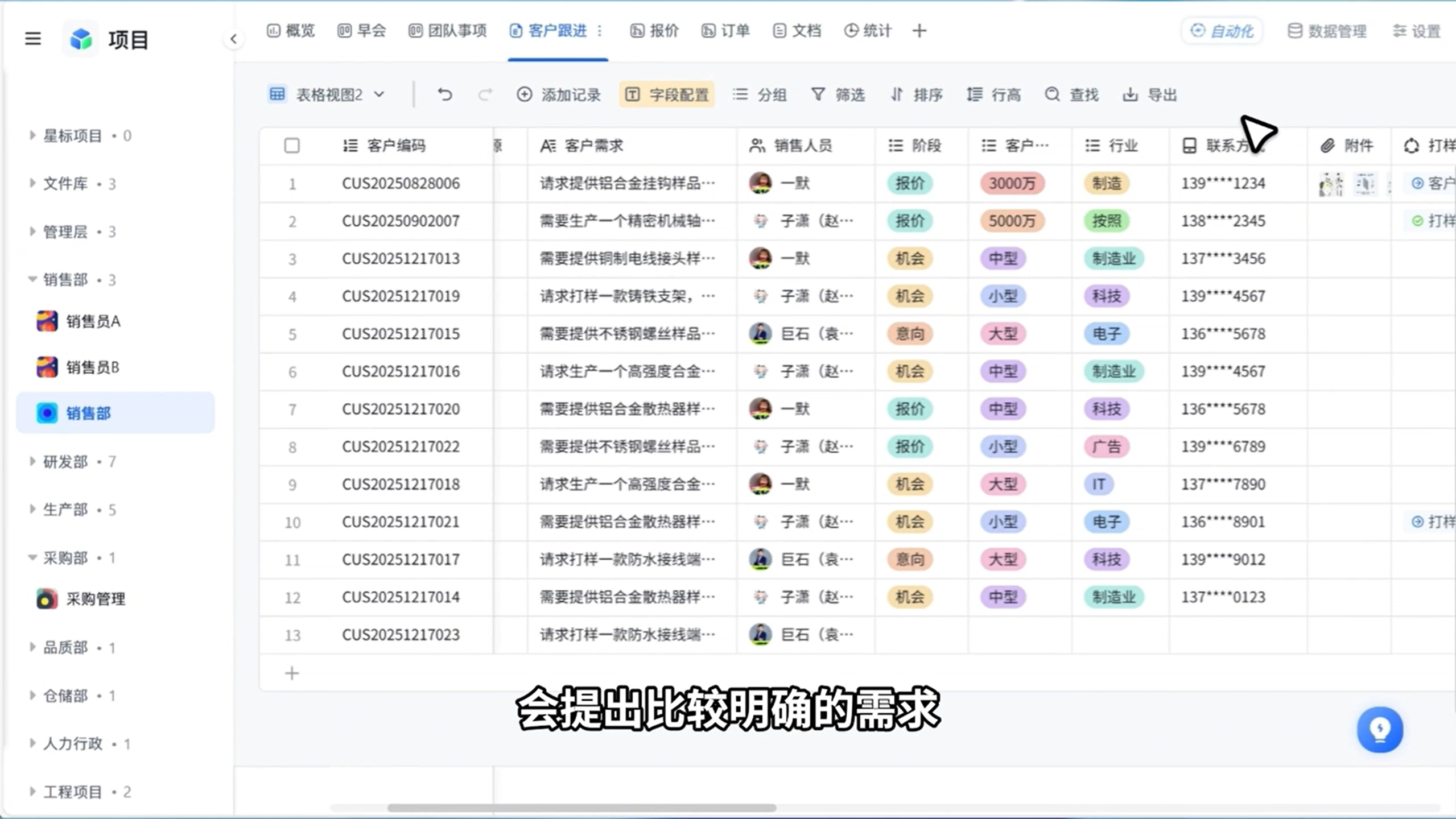The width and height of the screenshot is (1456, 819).
Task: Click the horizontal scrollbar at bottom
Action: (x=581, y=808)
